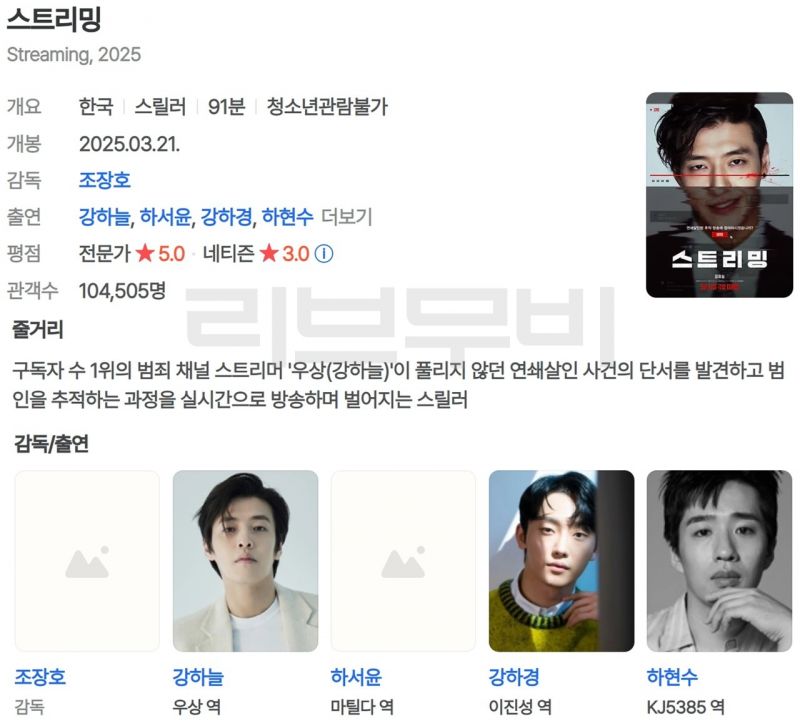Open the profile photo above KJ5385 역
Screen dimensions: 800x721
click(719, 561)
